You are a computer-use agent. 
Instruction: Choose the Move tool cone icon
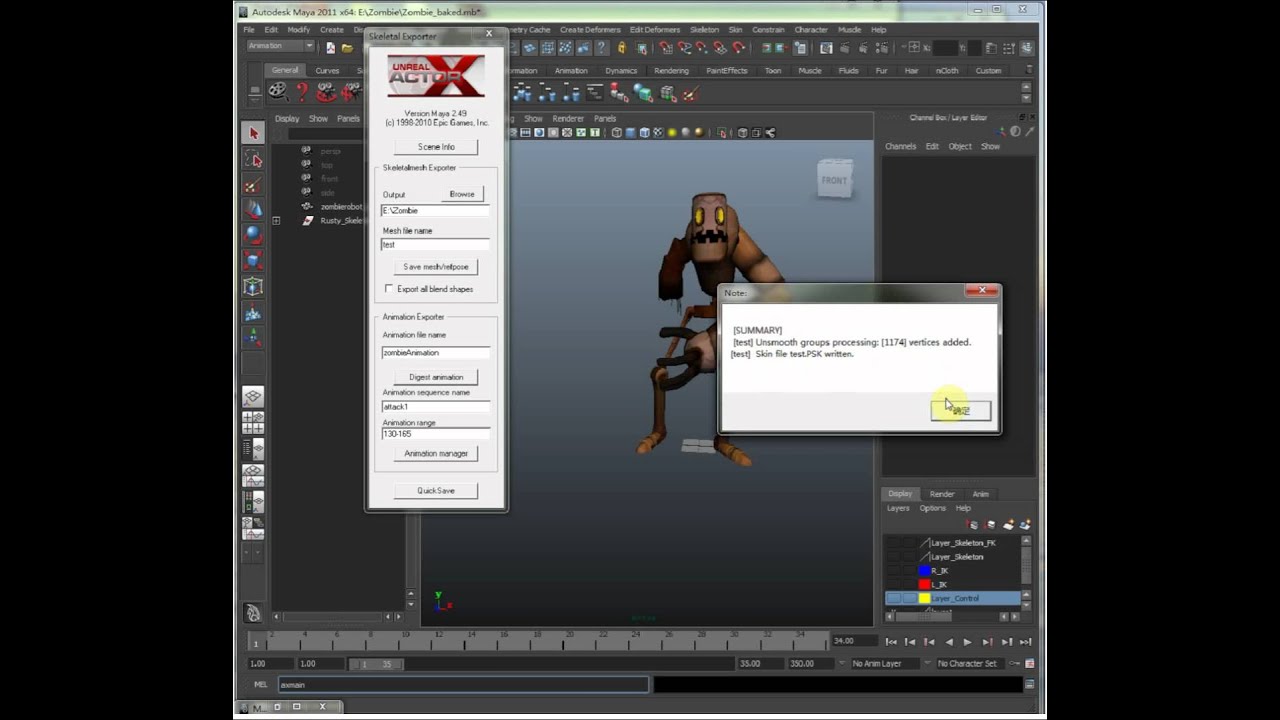coord(253,210)
